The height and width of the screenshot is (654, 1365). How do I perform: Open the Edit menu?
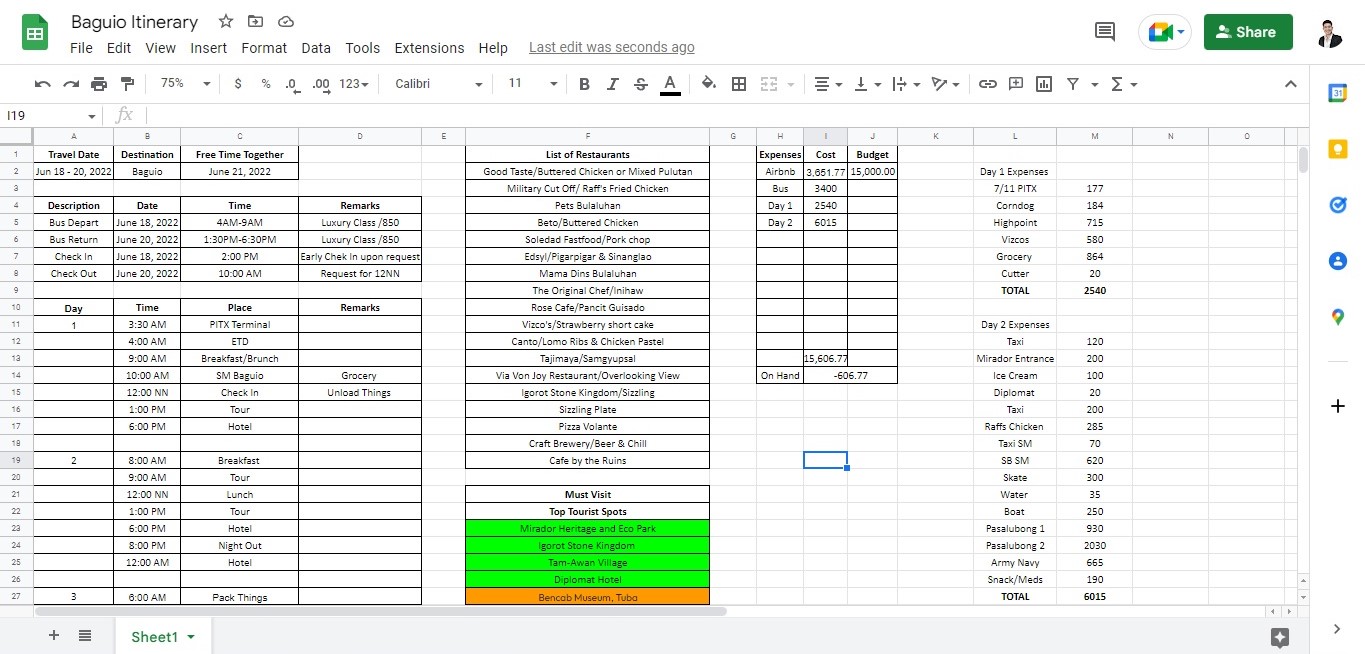click(x=119, y=48)
